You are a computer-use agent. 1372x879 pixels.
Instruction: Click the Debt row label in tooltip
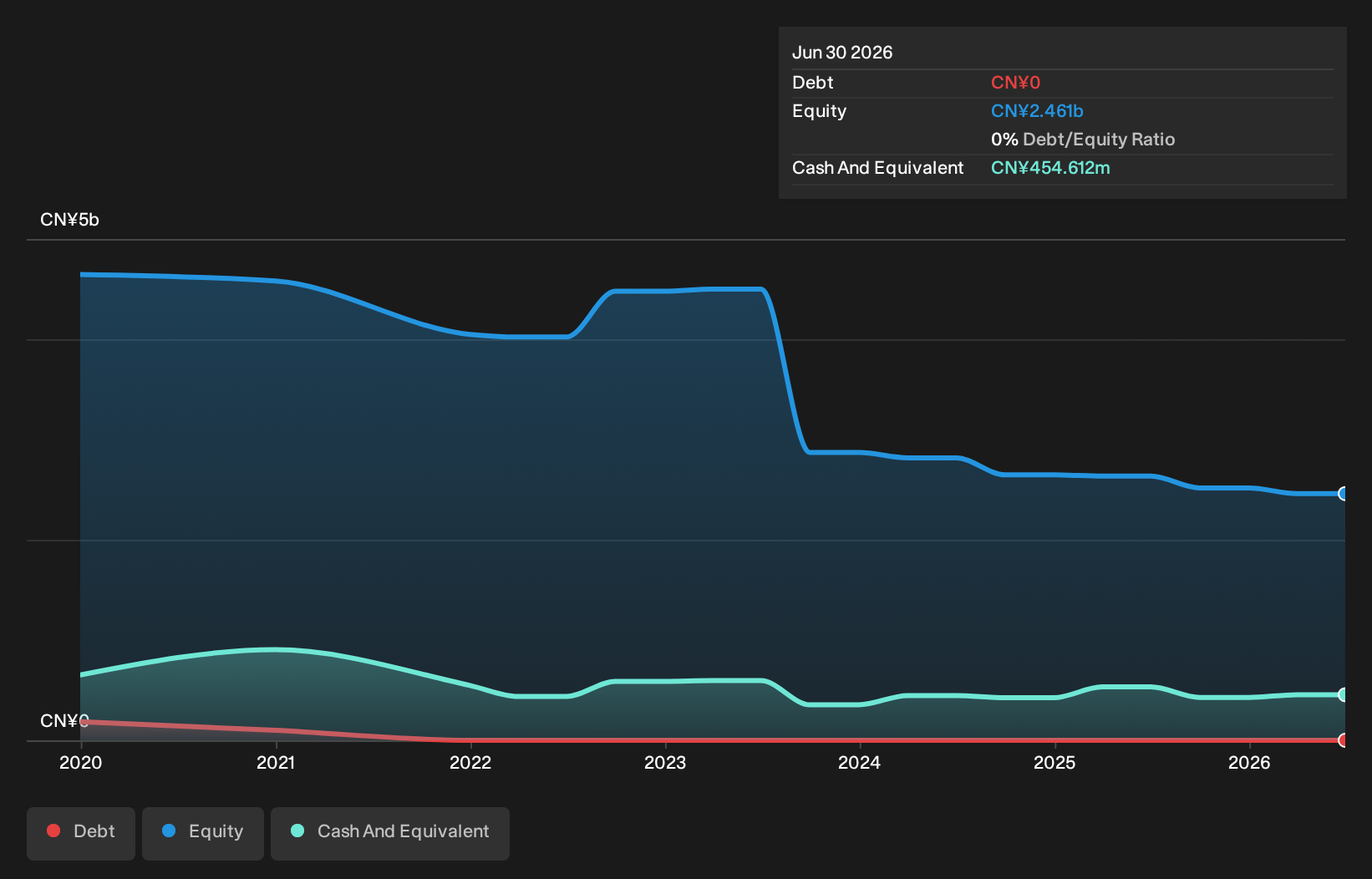click(x=813, y=83)
